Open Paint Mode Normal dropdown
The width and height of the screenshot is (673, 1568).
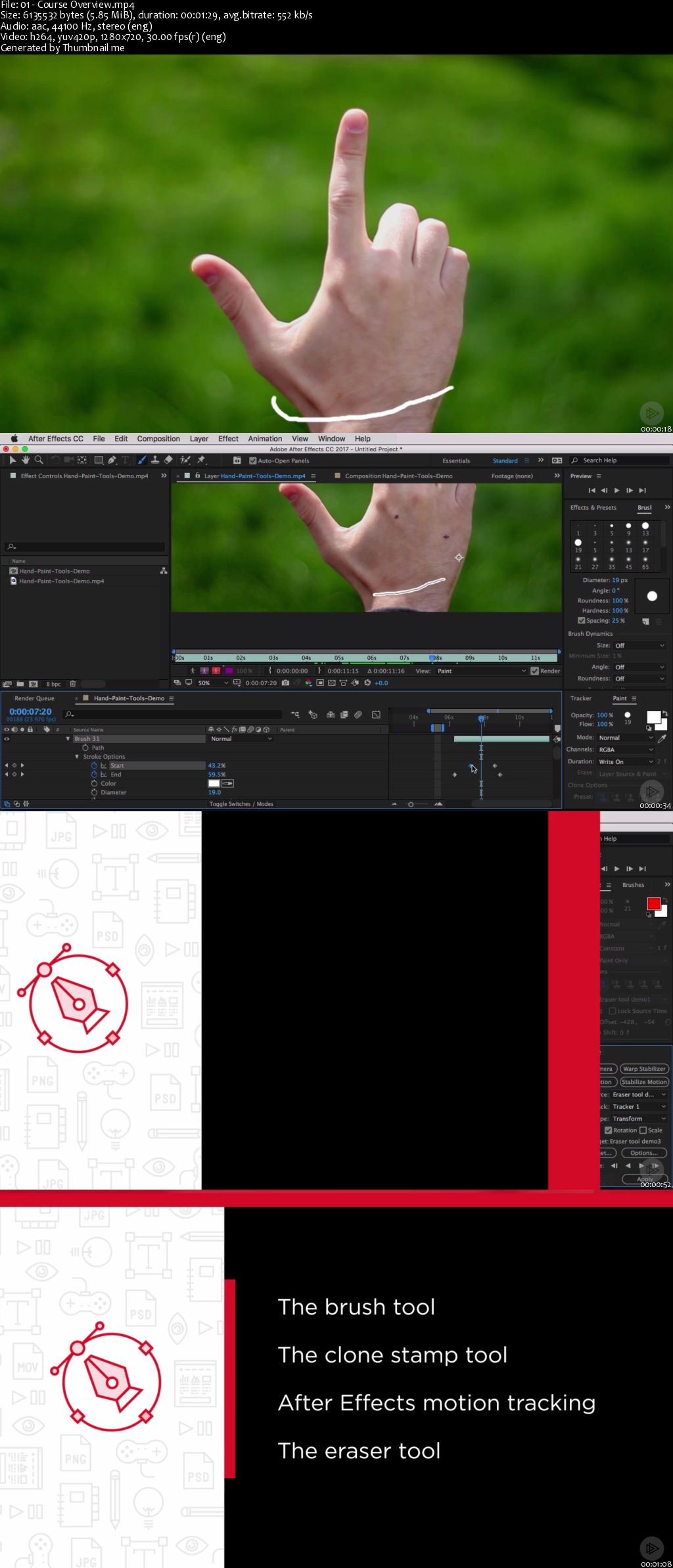click(625, 738)
